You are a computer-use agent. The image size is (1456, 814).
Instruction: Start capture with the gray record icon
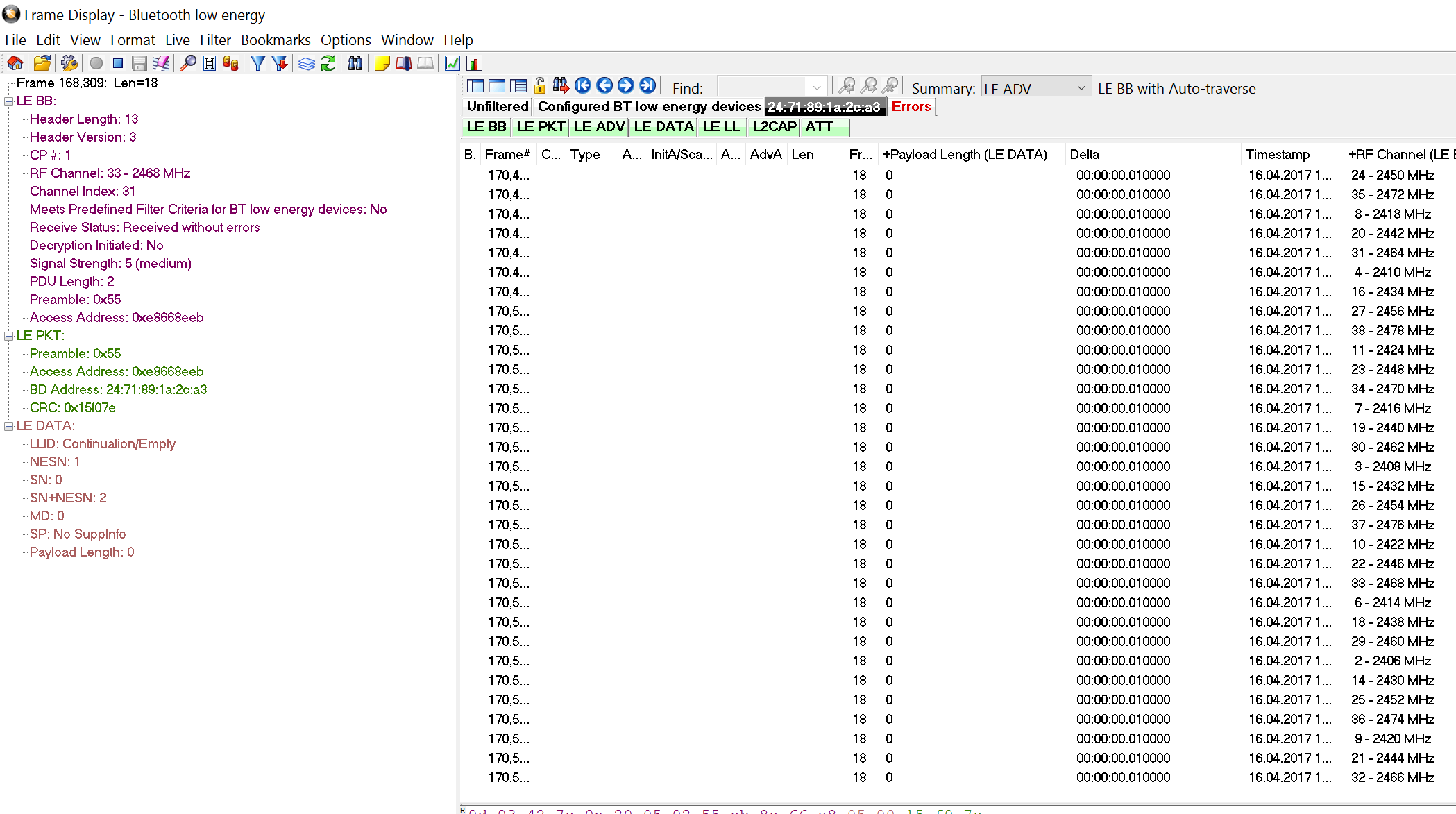[96, 64]
